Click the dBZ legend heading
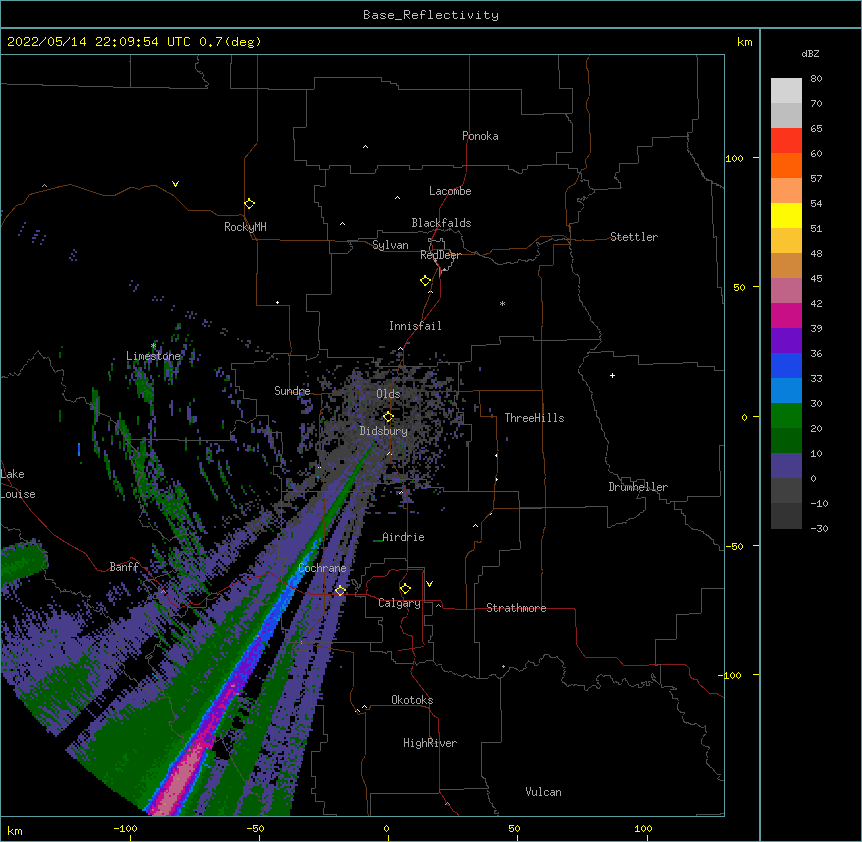862x842 pixels. pos(810,54)
